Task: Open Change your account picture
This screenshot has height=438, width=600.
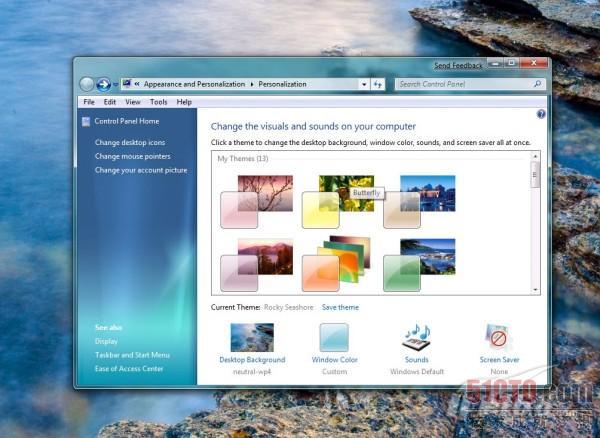Action: (x=141, y=170)
